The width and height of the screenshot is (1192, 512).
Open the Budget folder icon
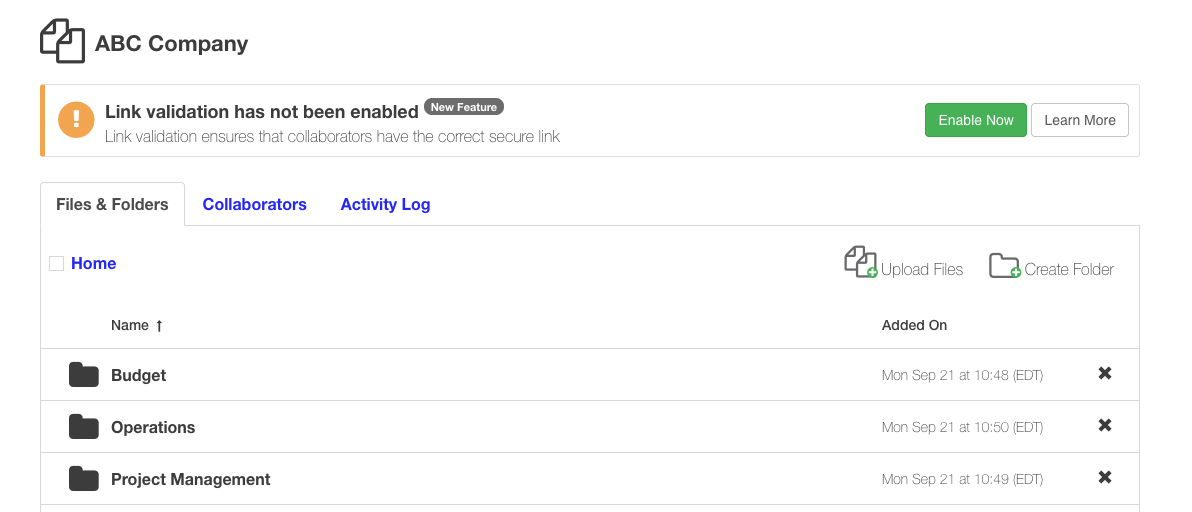coord(84,375)
